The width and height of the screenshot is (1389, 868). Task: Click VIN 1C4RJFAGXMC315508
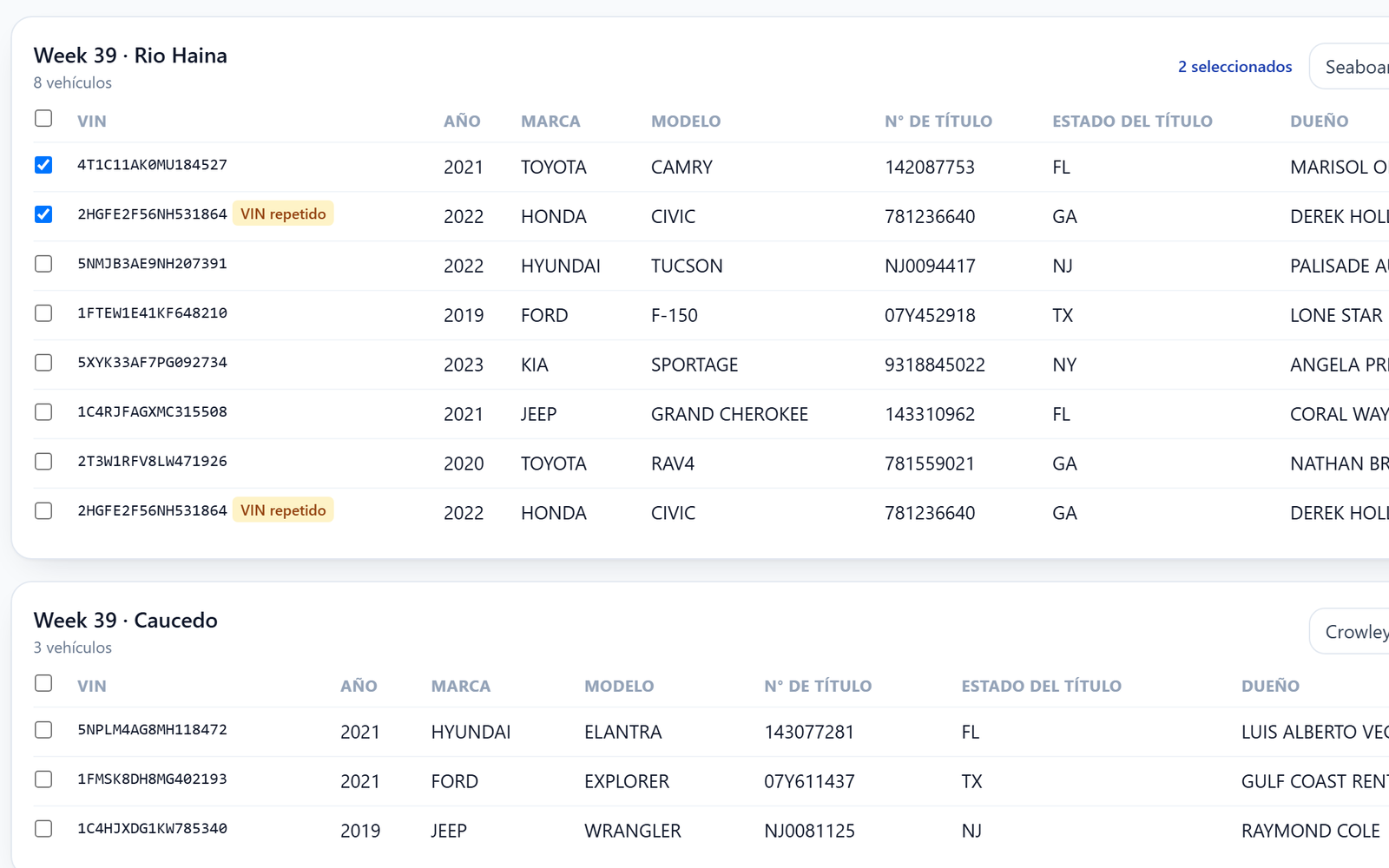(x=152, y=412)
